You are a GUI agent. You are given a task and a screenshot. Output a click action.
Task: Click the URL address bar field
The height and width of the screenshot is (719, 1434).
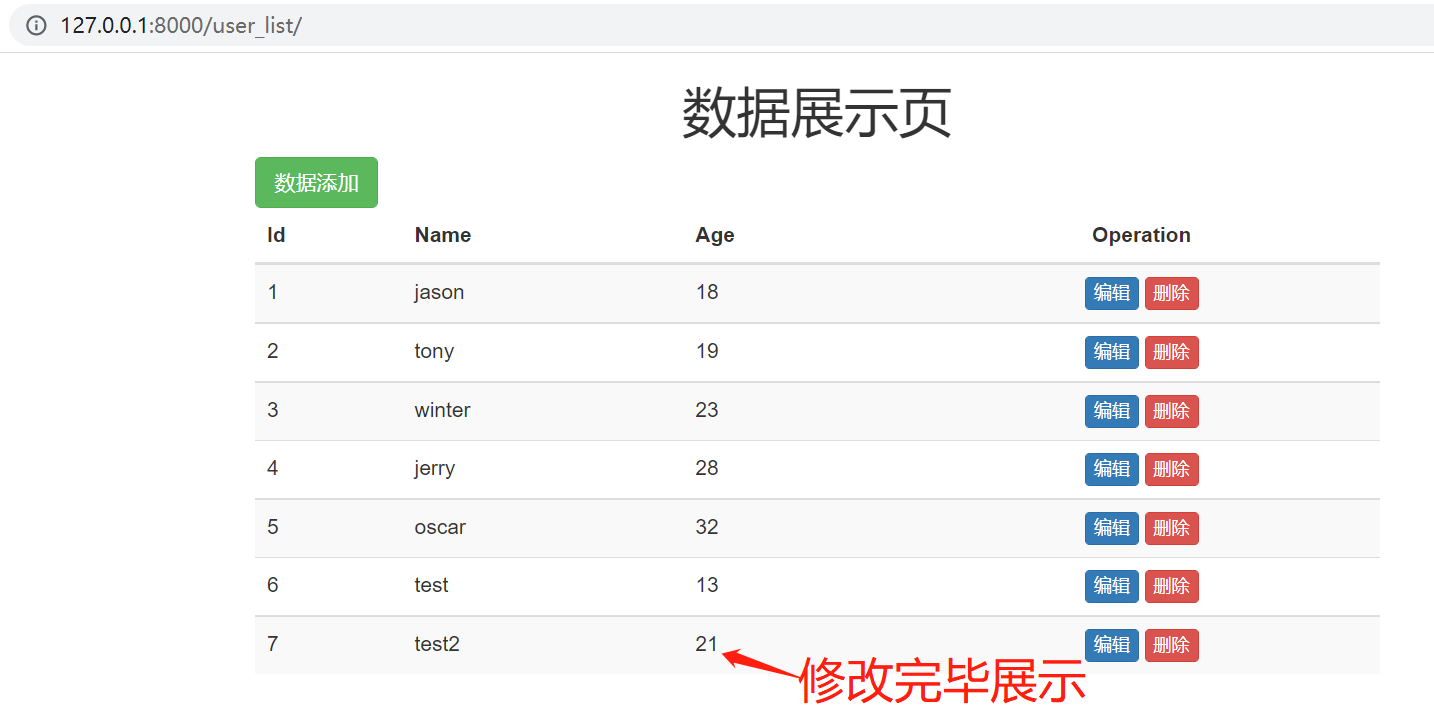[700, 26]
